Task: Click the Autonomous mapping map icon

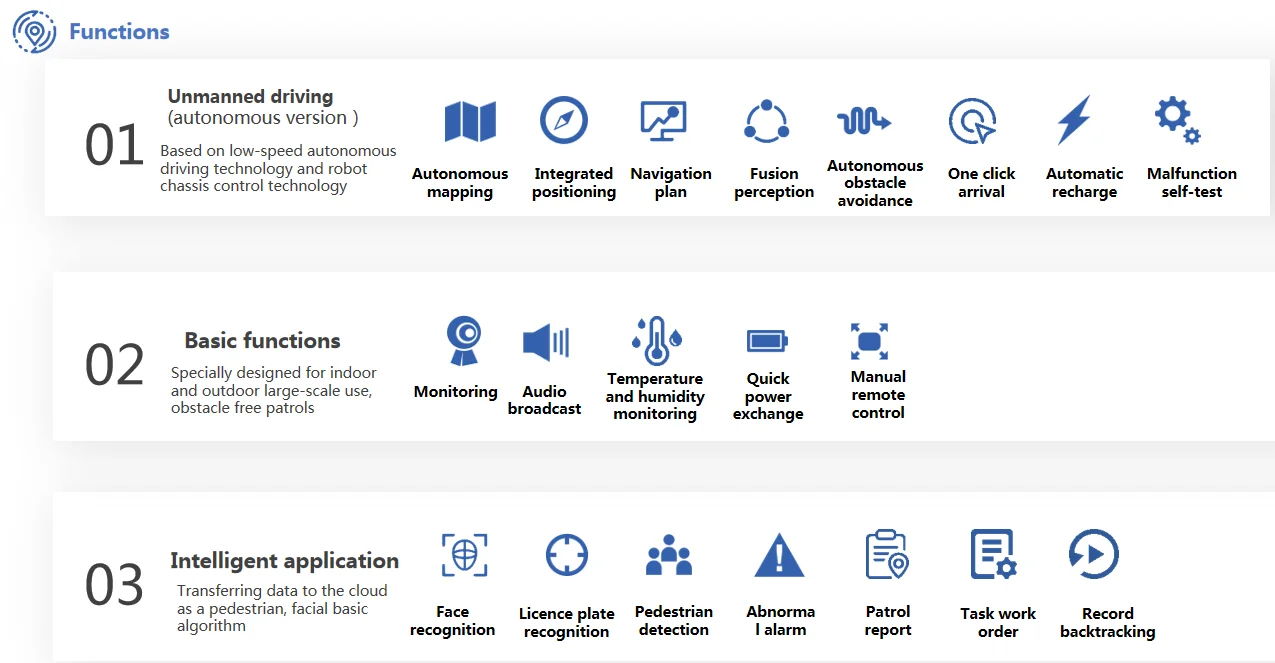Action: point(470,122)
